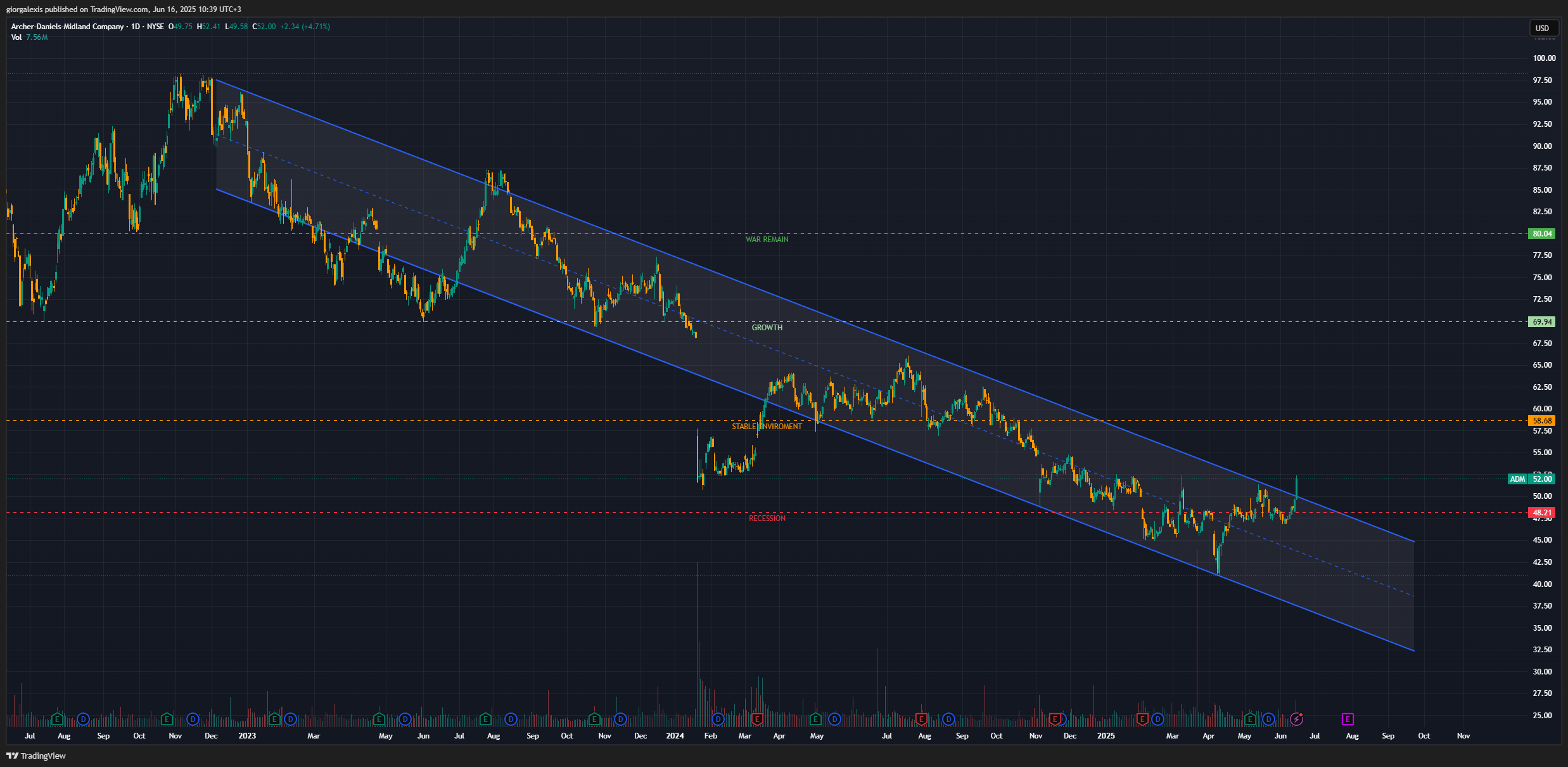Click the dividend marker after May 2024
This screenshot has width=1568, height=767.
(835, 719)
